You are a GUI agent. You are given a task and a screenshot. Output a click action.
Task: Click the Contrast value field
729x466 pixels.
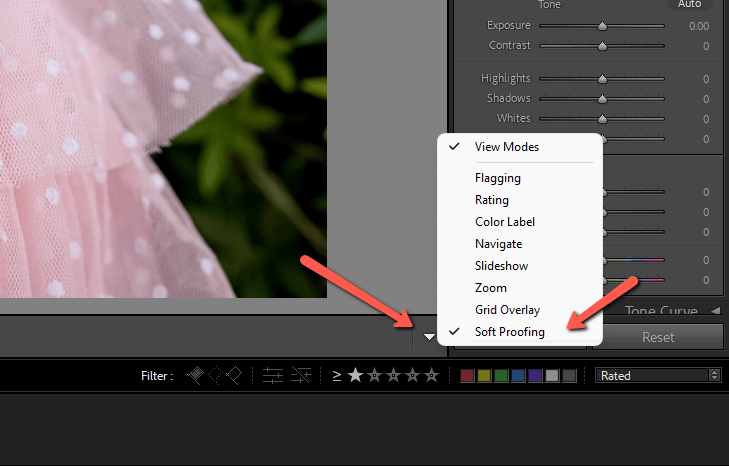point(706,47)
